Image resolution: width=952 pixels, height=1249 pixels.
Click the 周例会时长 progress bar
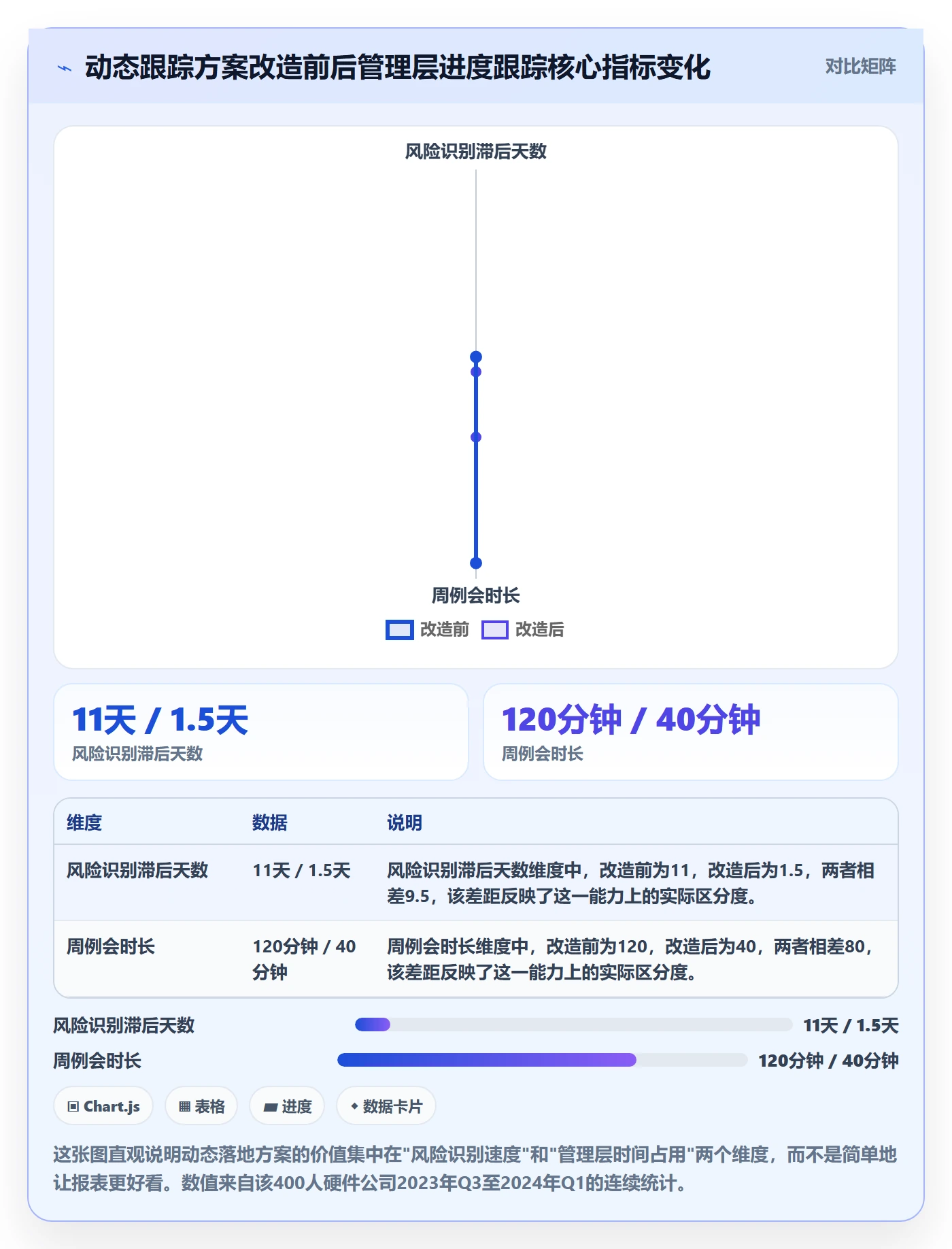point(543,1060)
